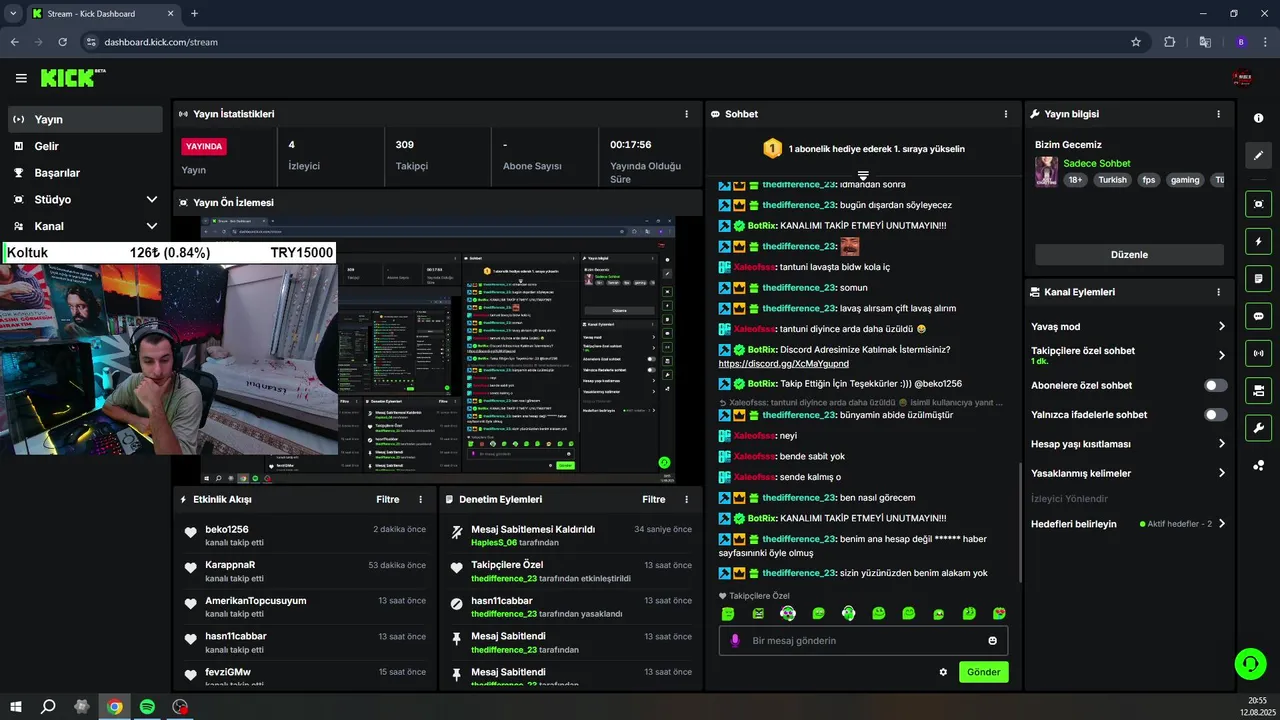
Task: Expand the Stüdyo menu chevron
Action: click(152, 199)
